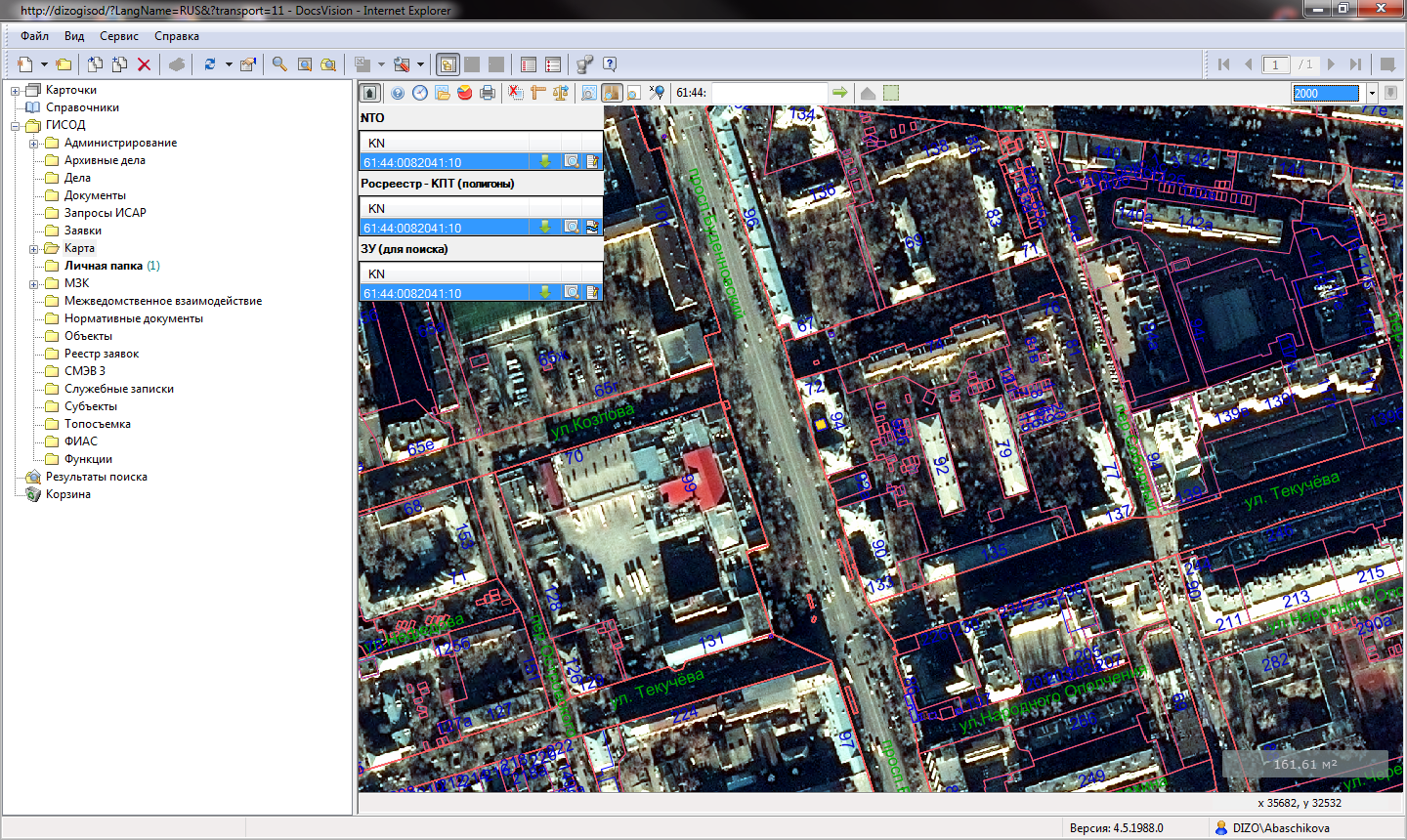The image size is (1407, 840).
Task: Collapse the ГИСОД tree node
Action: click(x=15, y=126)
